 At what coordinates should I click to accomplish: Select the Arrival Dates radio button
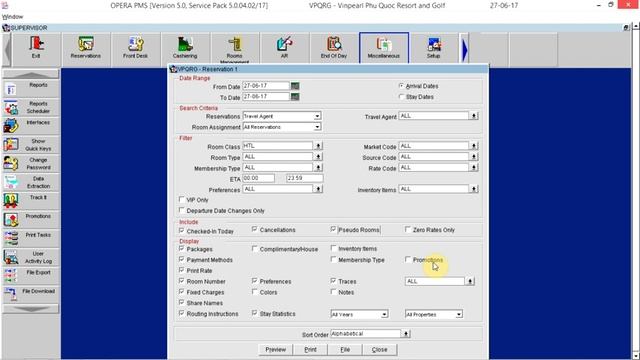pyautogui.click(x=401, y=86)
